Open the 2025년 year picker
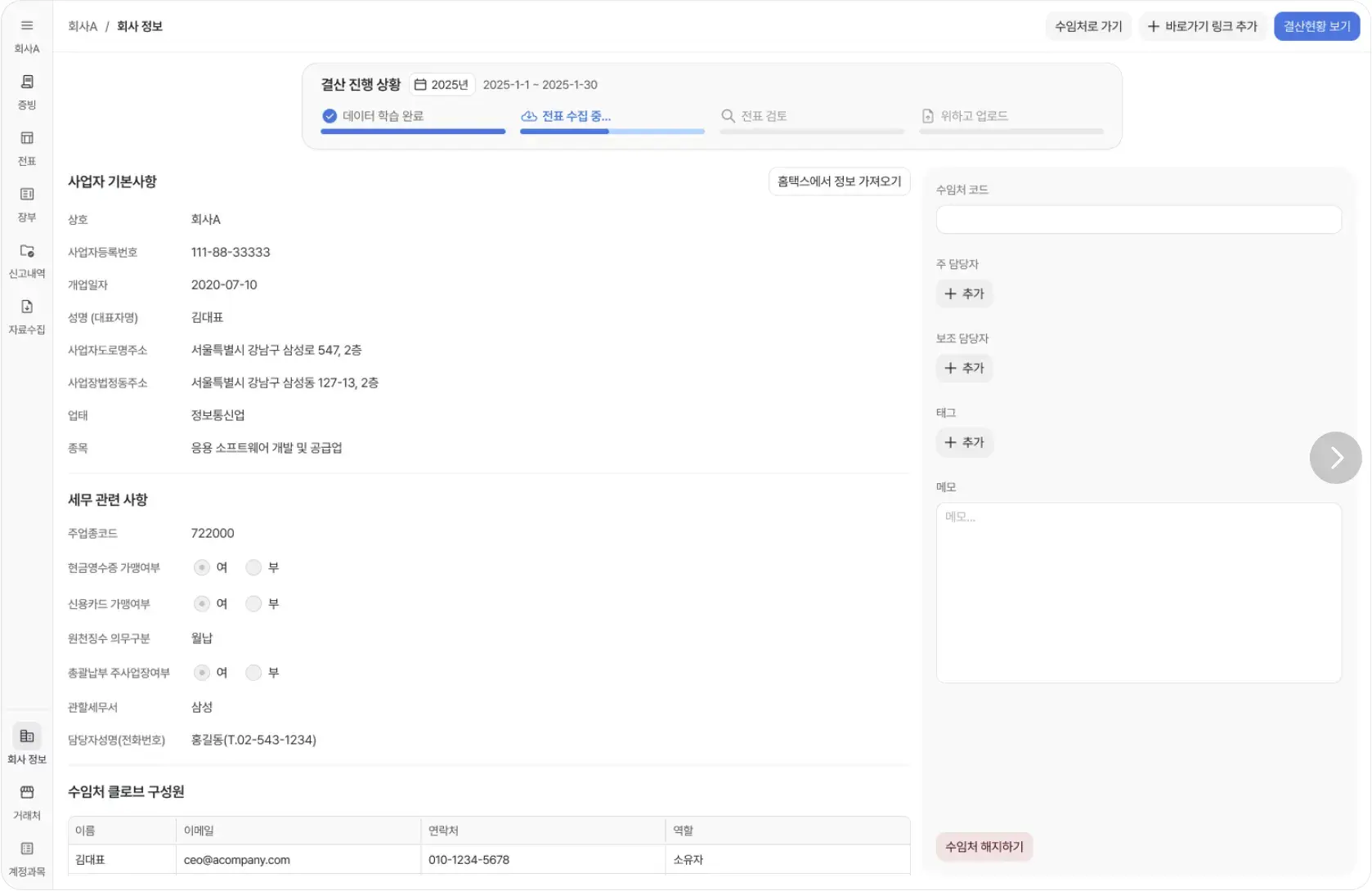Screen dimensions: 1372x891 click(442, 85)
